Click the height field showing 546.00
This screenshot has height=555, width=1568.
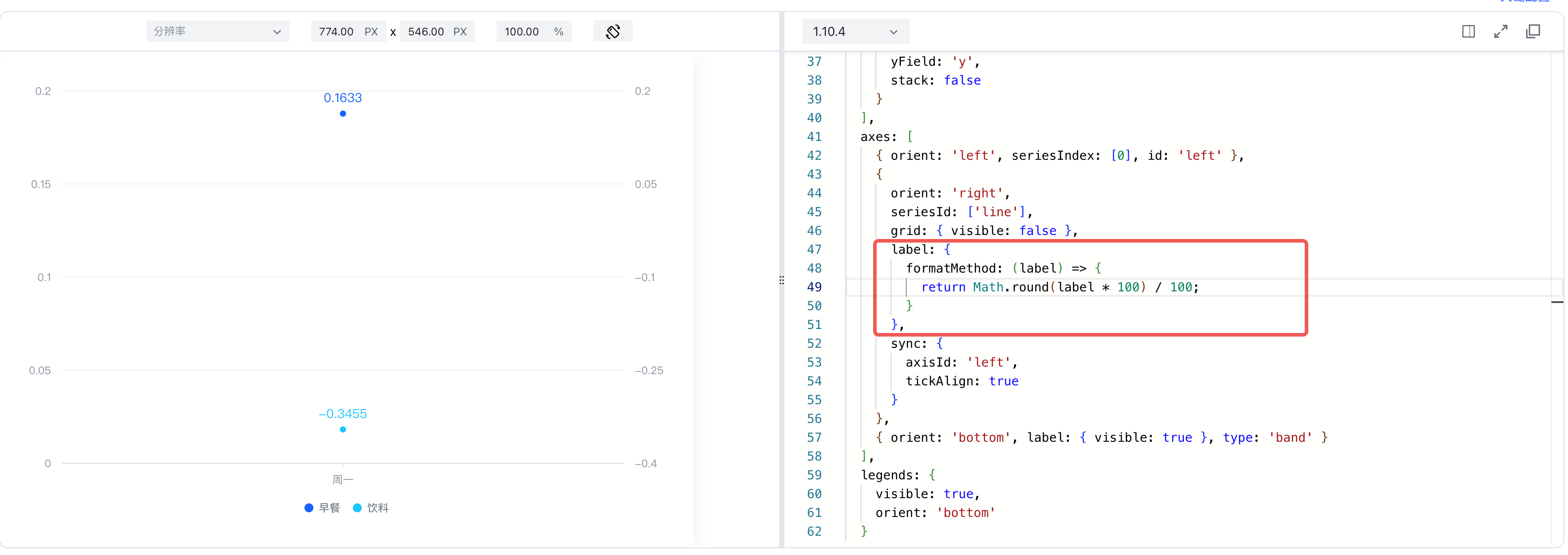pos(437,32)
